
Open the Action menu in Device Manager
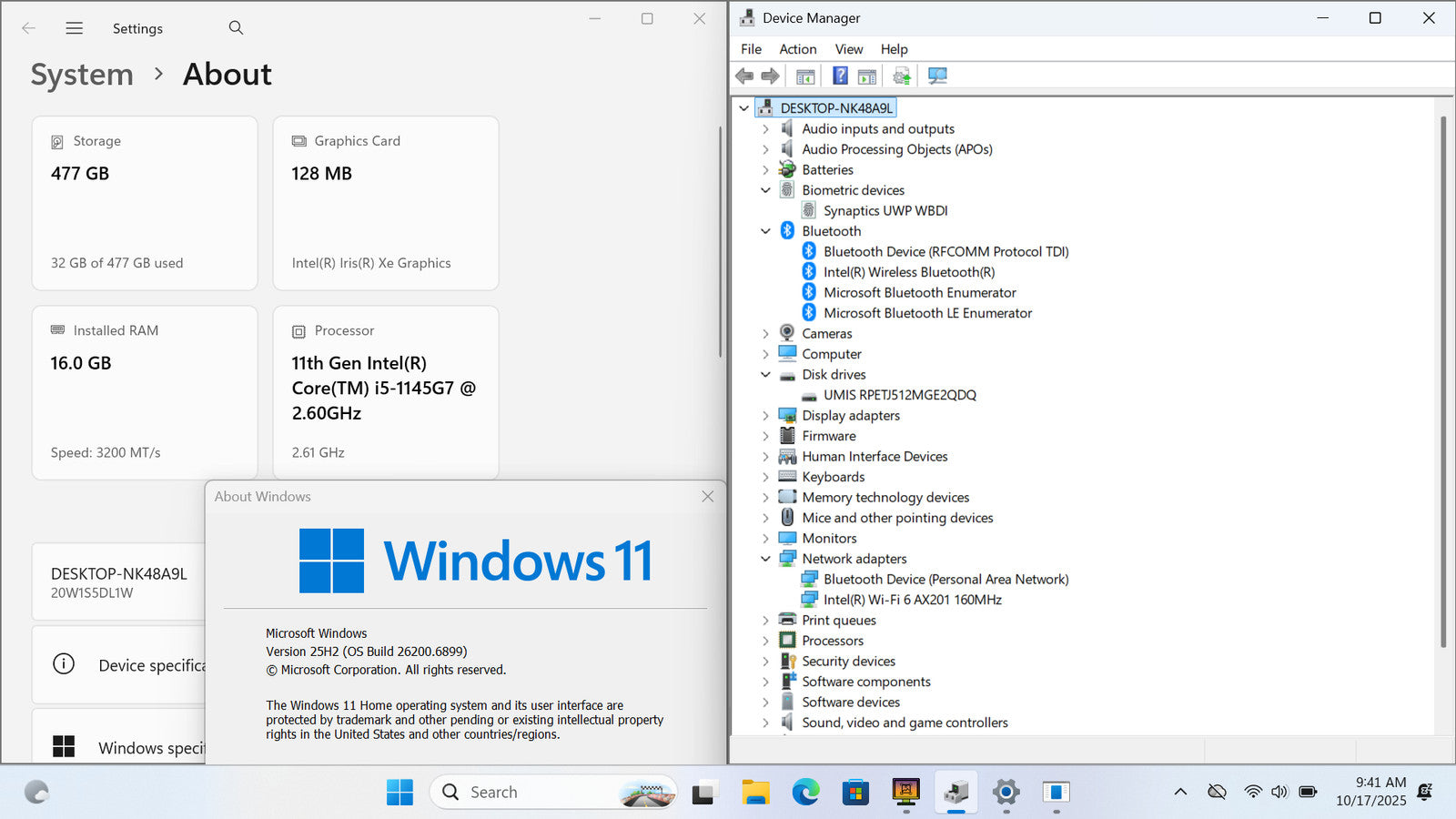tap(797, 49)
